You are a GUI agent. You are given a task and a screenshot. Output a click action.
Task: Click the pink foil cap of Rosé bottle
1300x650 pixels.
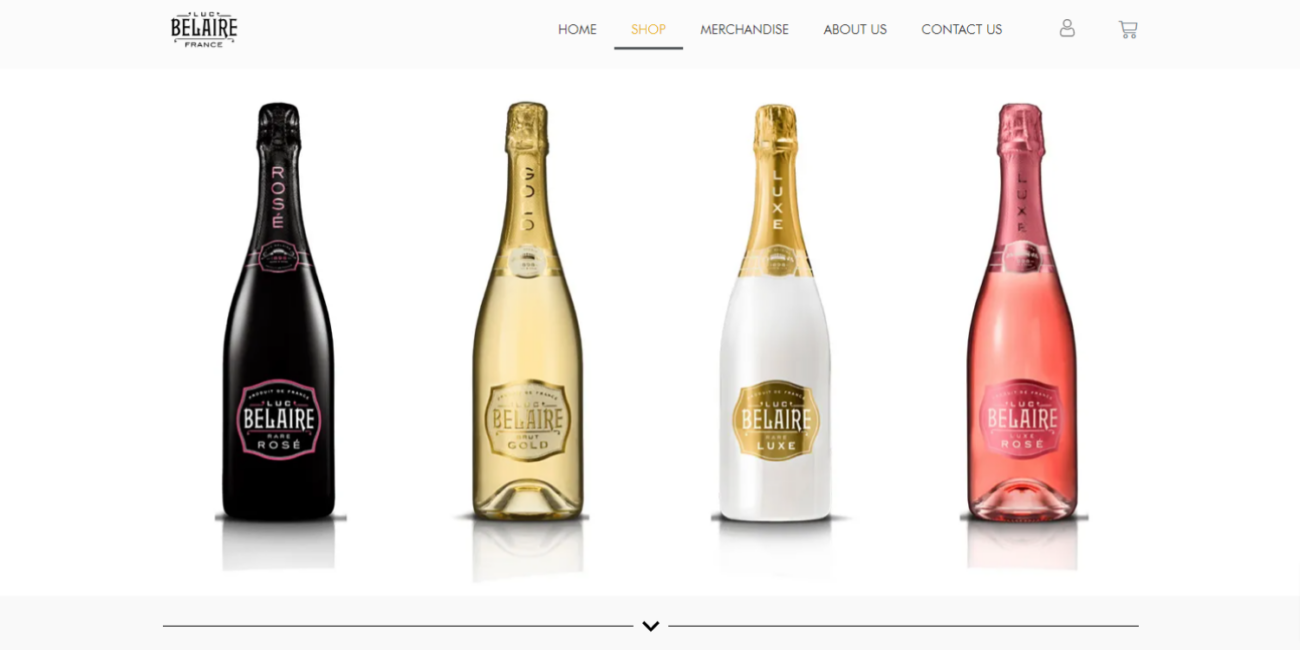(1021, 128)
